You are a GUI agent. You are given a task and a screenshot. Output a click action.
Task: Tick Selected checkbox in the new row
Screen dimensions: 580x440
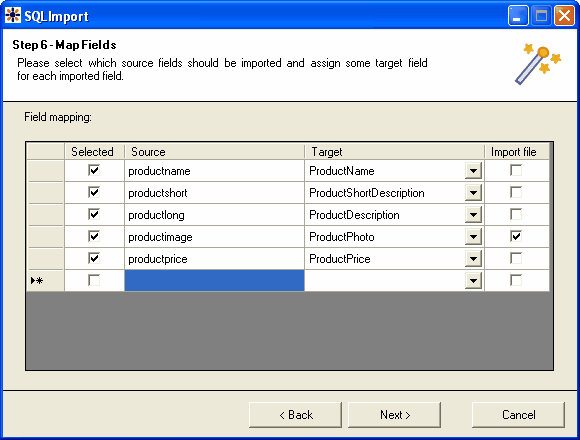point(94,280)
